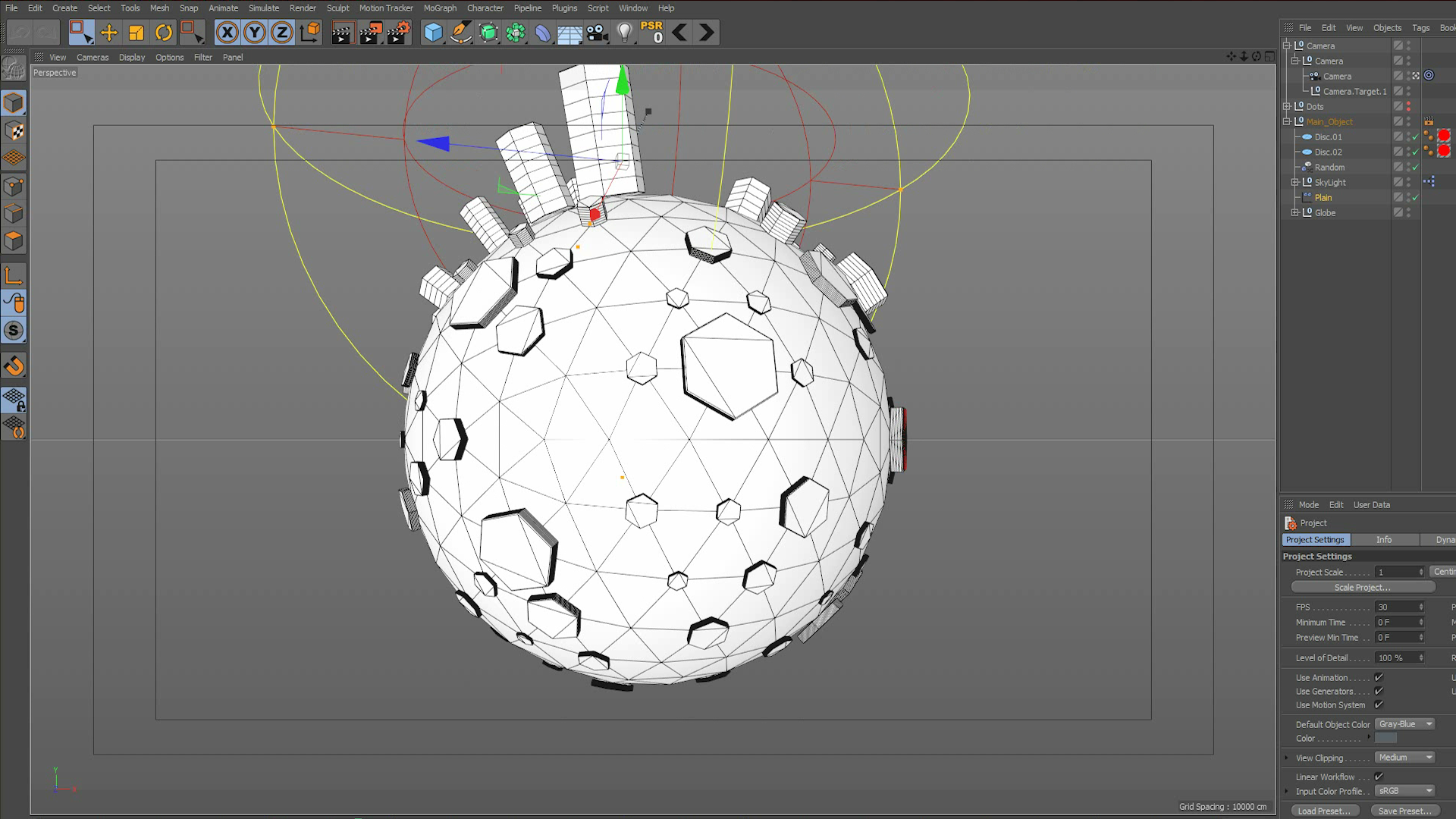Add a Light object
Image resolution: width=1456 pixels, height=819 pixels.
[x=624, y=33]
